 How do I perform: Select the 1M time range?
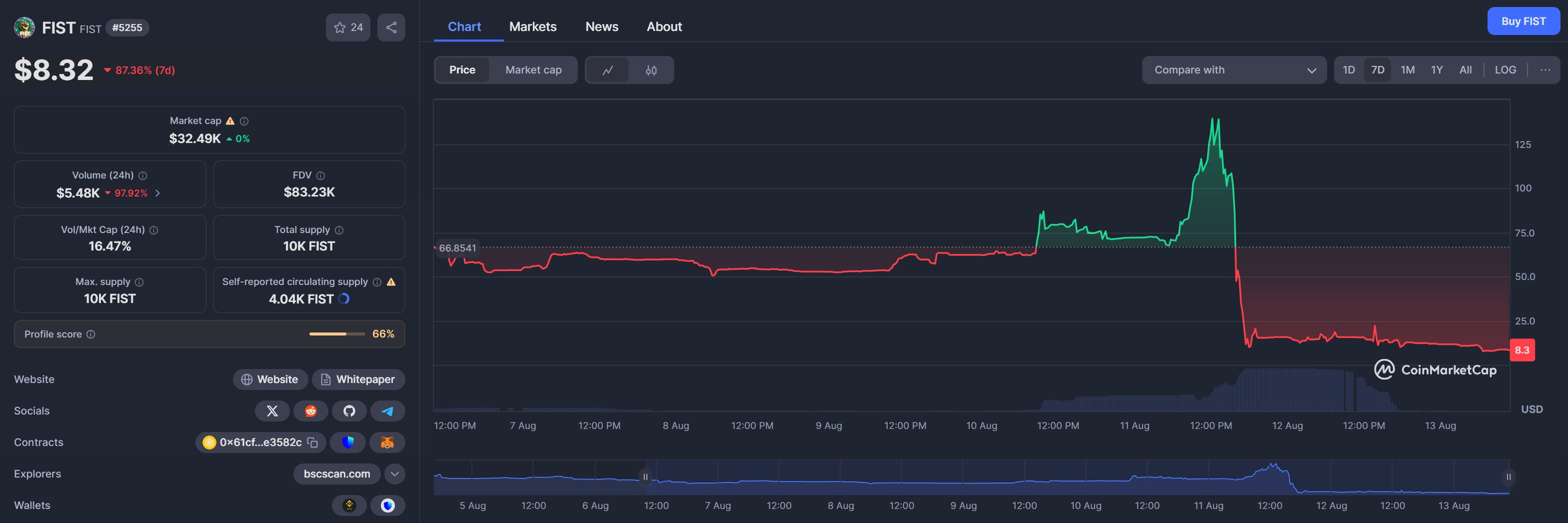click(x=1408, y=70)
